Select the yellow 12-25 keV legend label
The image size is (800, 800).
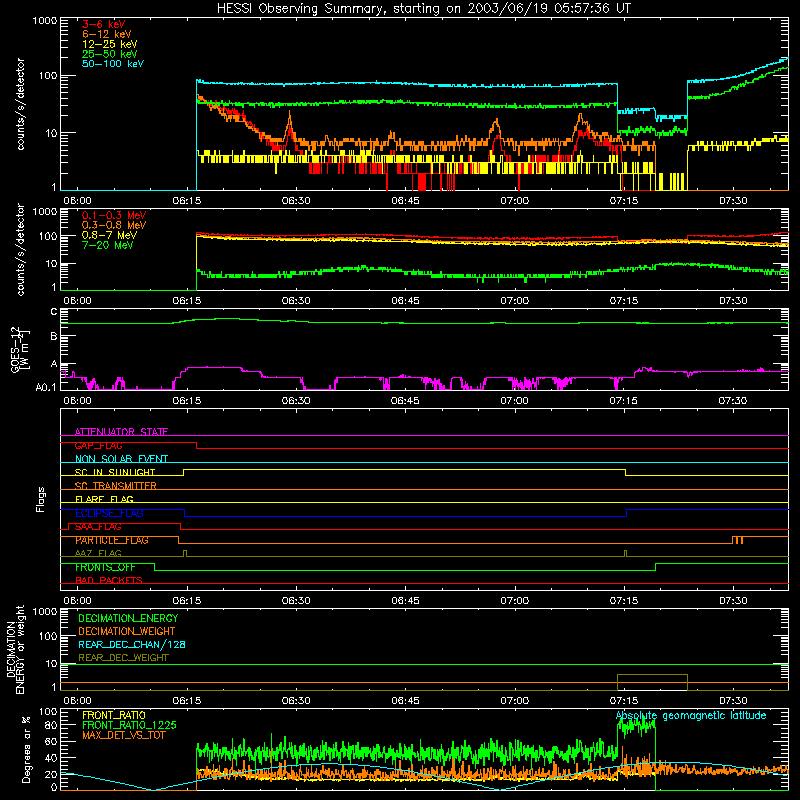(110, 44)
